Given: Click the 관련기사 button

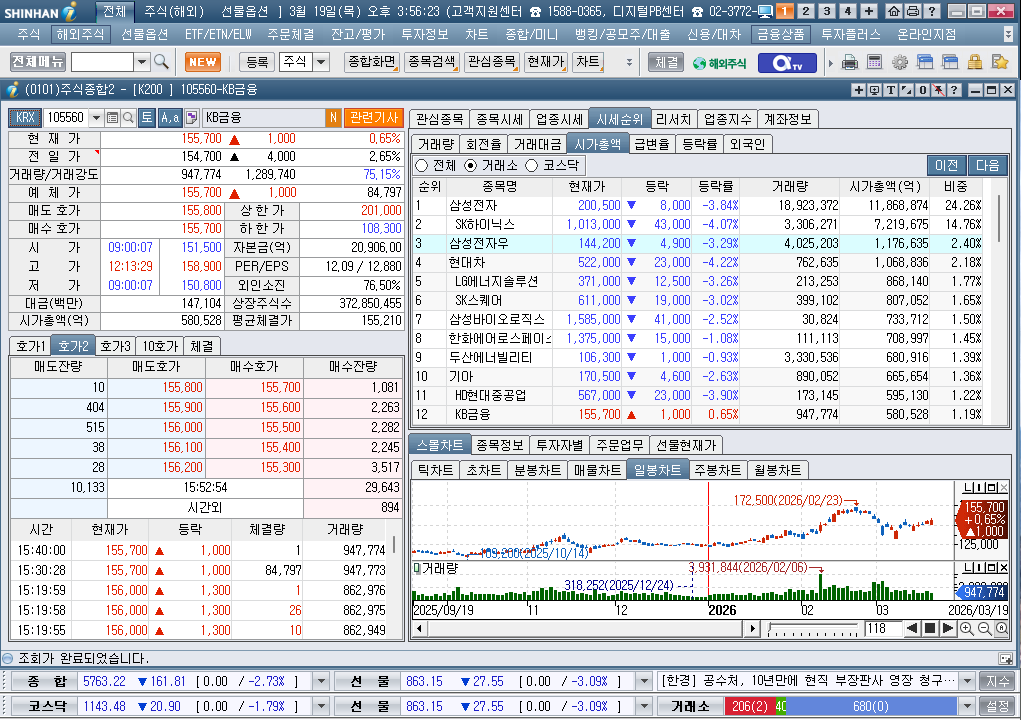Looking at the screenshot, I should pyautogui.click(x=373, y=118).
